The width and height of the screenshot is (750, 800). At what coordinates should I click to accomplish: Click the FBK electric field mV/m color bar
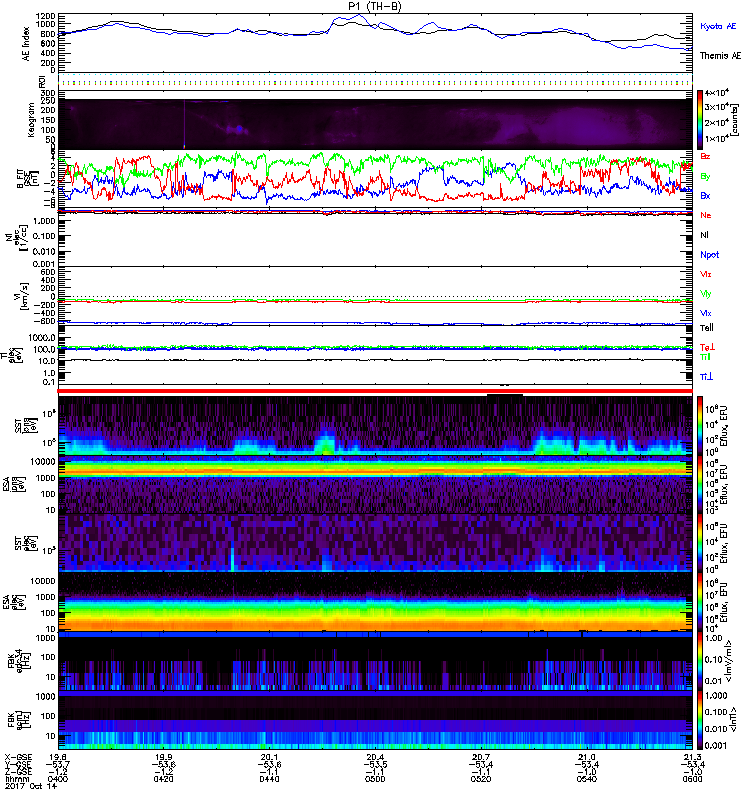coord(699,661)
